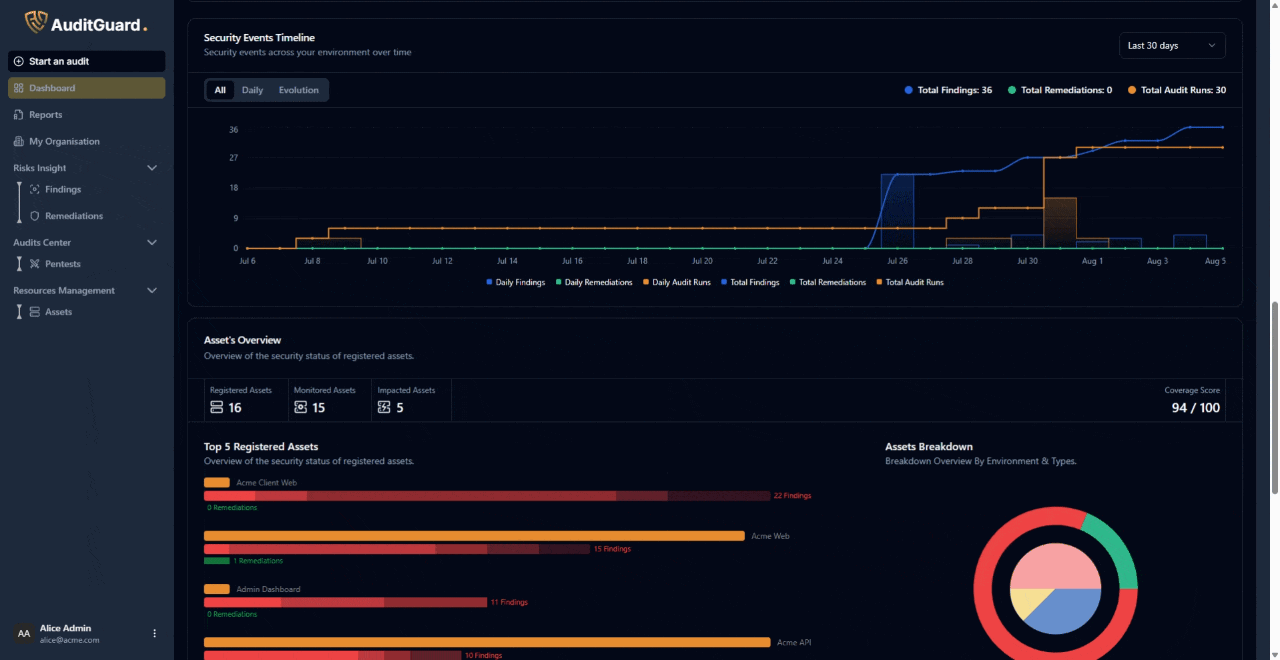The width and height of the screenshot is (1280, 660).
Task: Open Remediations via its shield icon
Action: pyautogui.click(x=35, y=216)
